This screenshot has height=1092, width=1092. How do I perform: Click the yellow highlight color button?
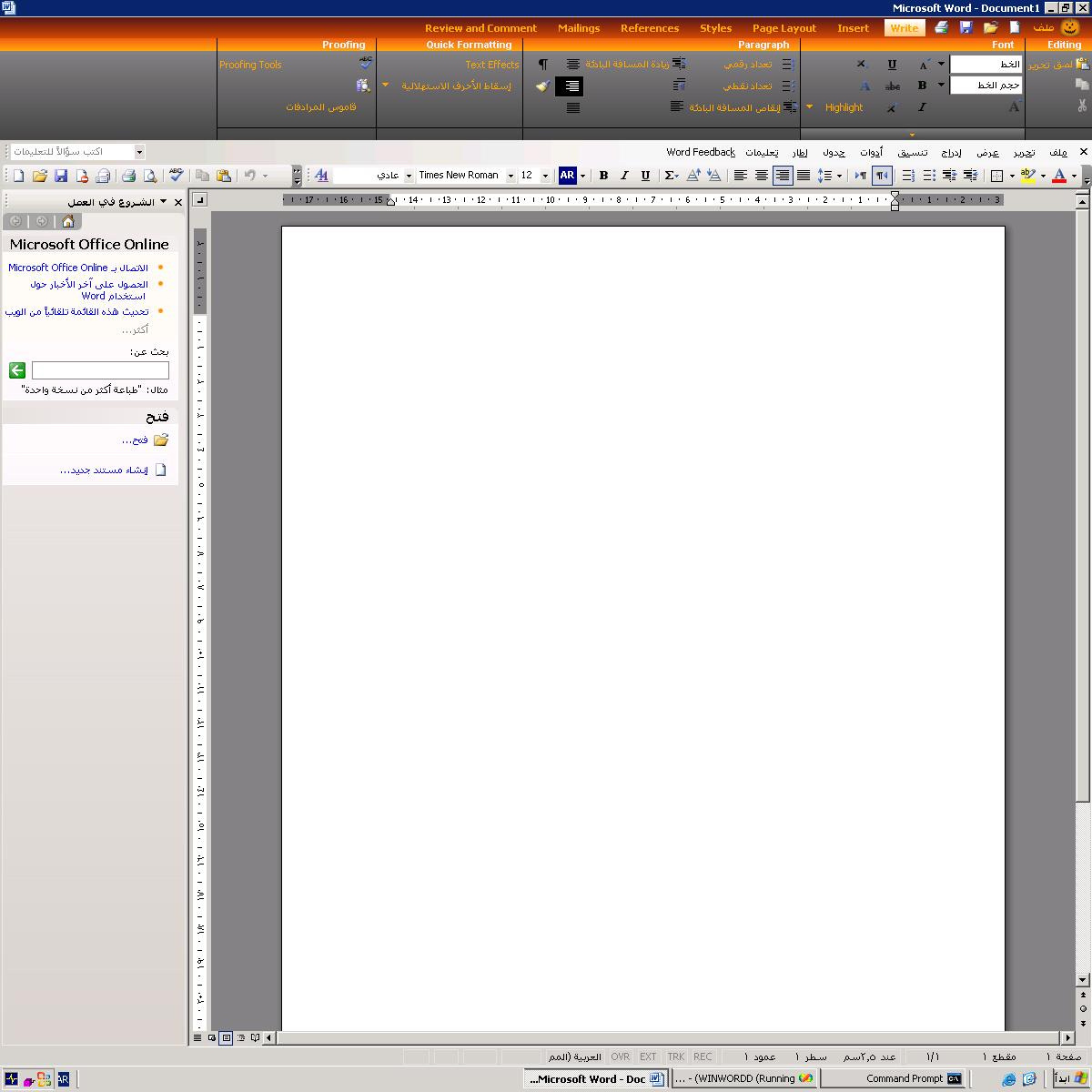coord(1029,176)
